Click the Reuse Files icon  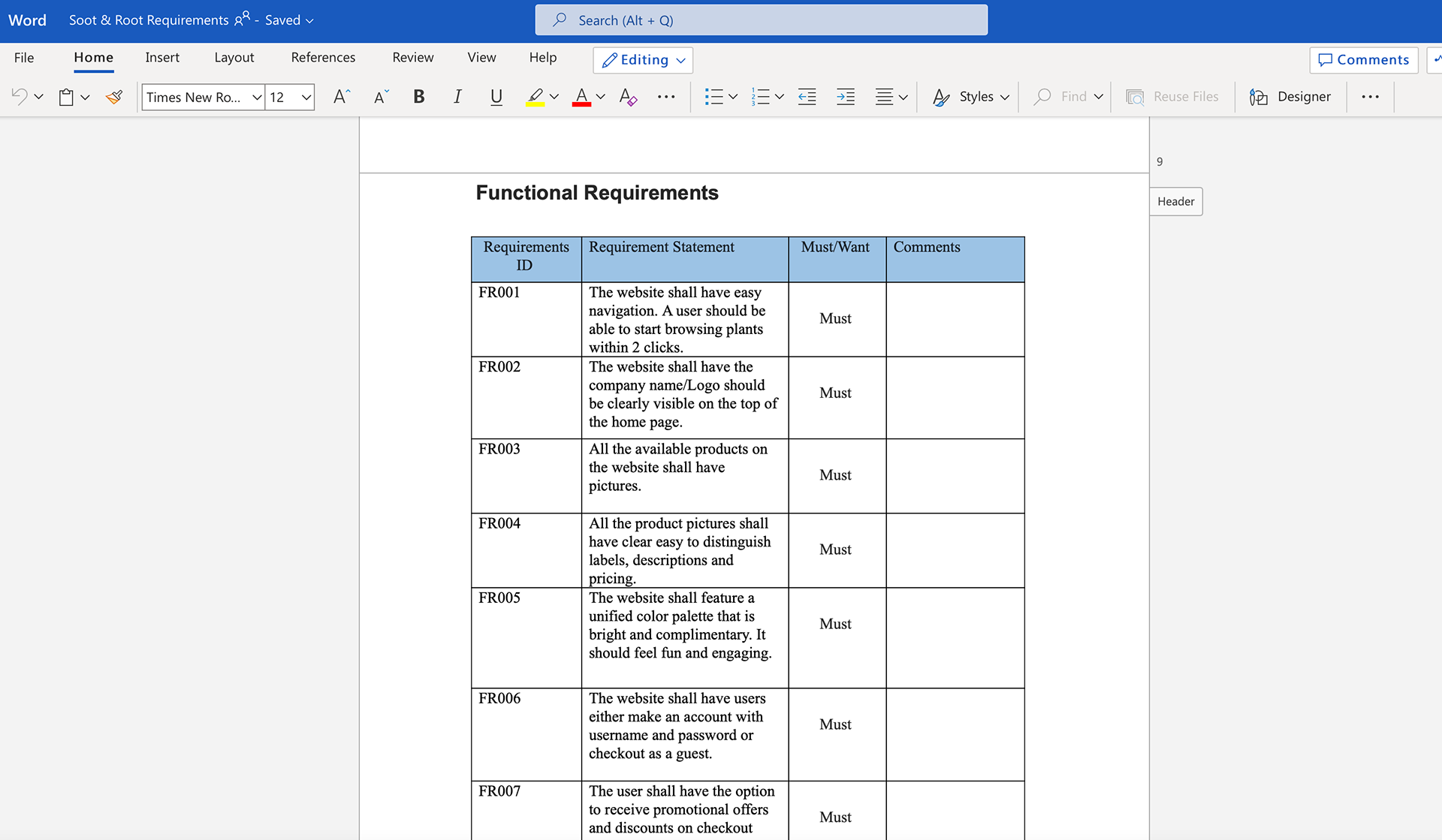(1135, 97)
